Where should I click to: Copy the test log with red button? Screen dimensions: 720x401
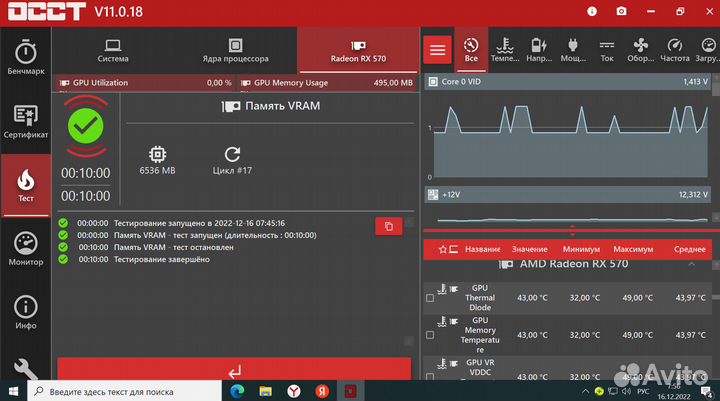click(388, 226)
